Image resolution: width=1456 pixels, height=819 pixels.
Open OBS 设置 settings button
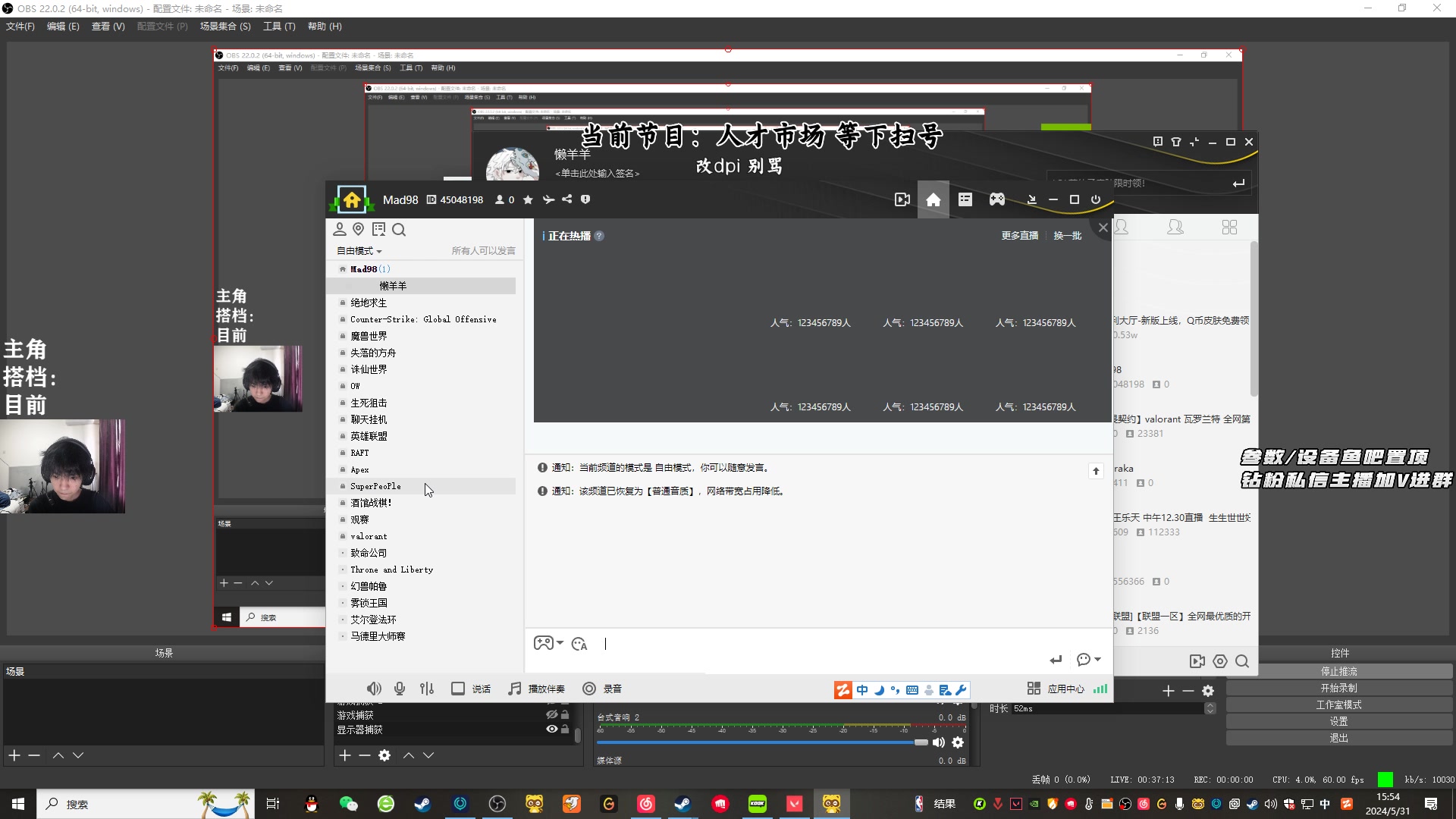point(1339,721)
